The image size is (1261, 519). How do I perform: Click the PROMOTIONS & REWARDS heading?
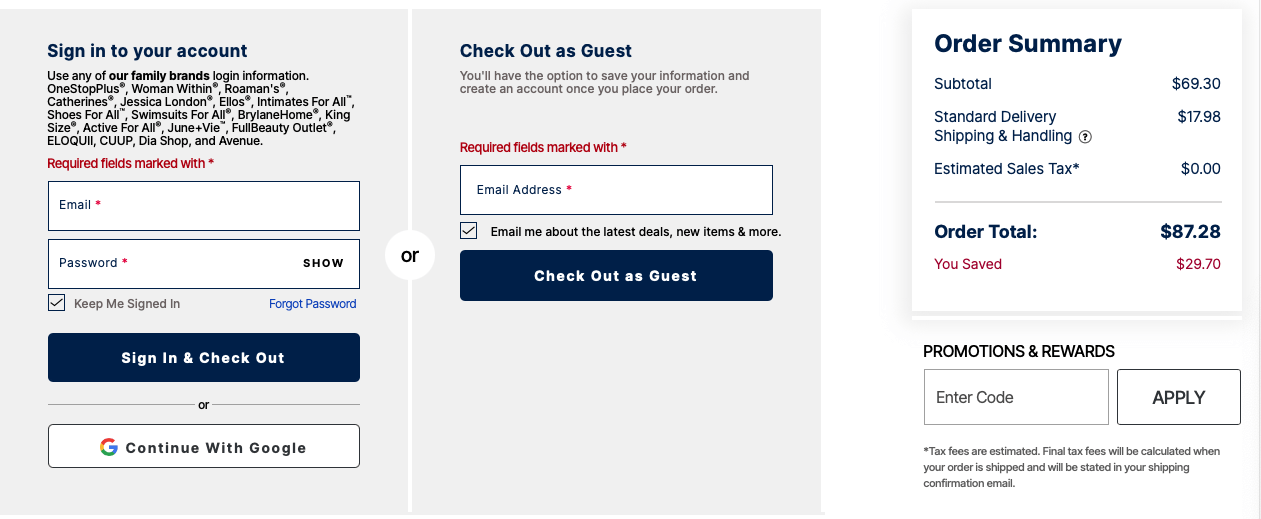1019,351
